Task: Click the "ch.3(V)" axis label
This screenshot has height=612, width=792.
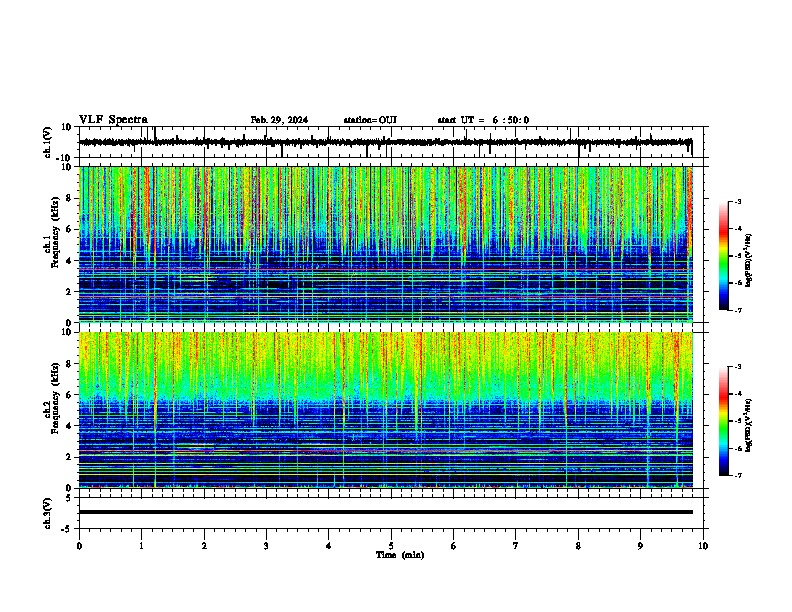Action: pos(48,513)
